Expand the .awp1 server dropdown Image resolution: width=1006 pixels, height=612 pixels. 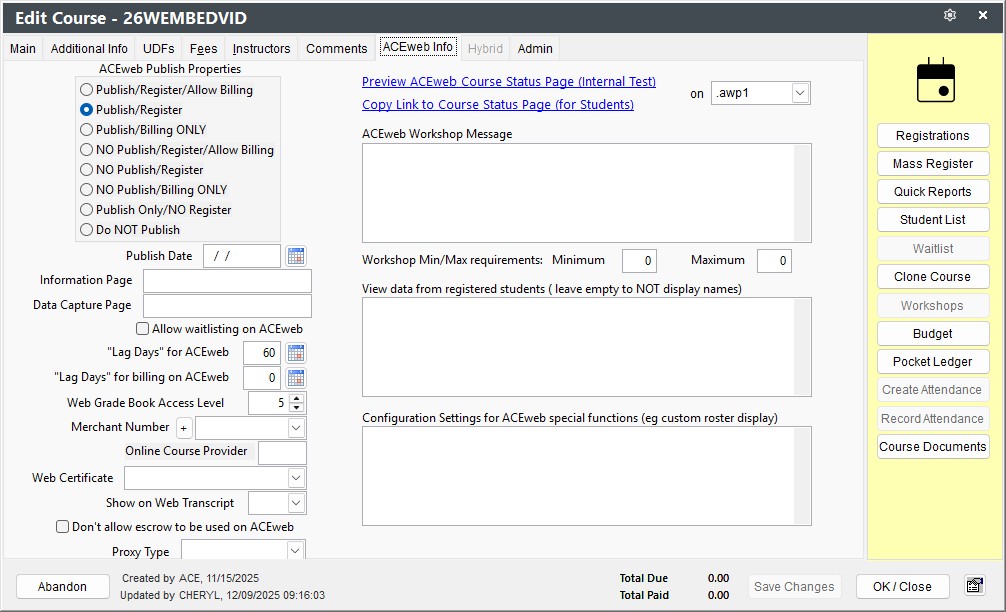(800, 93)
